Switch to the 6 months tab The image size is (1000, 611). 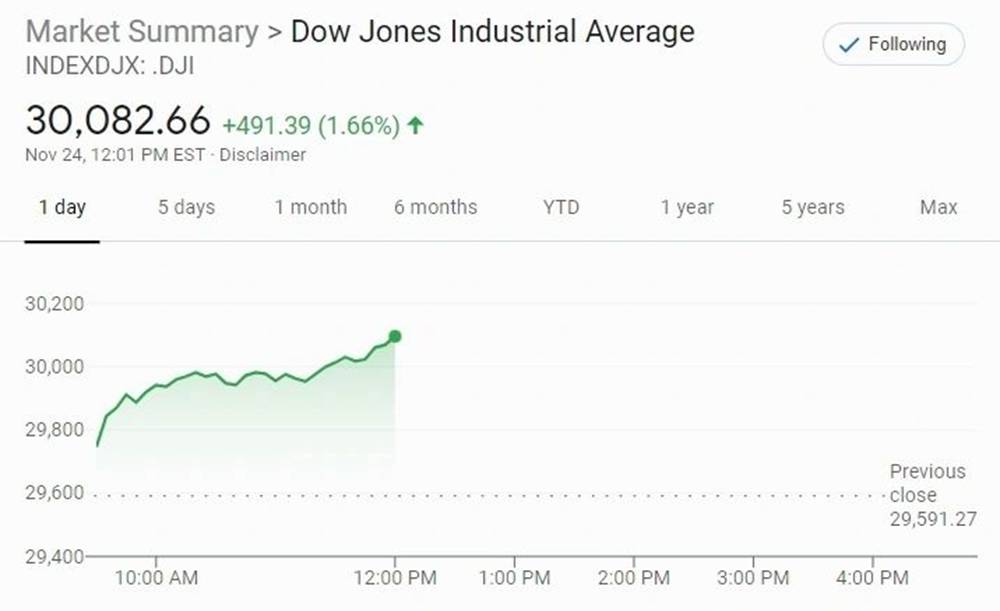[x=435, y=208]
